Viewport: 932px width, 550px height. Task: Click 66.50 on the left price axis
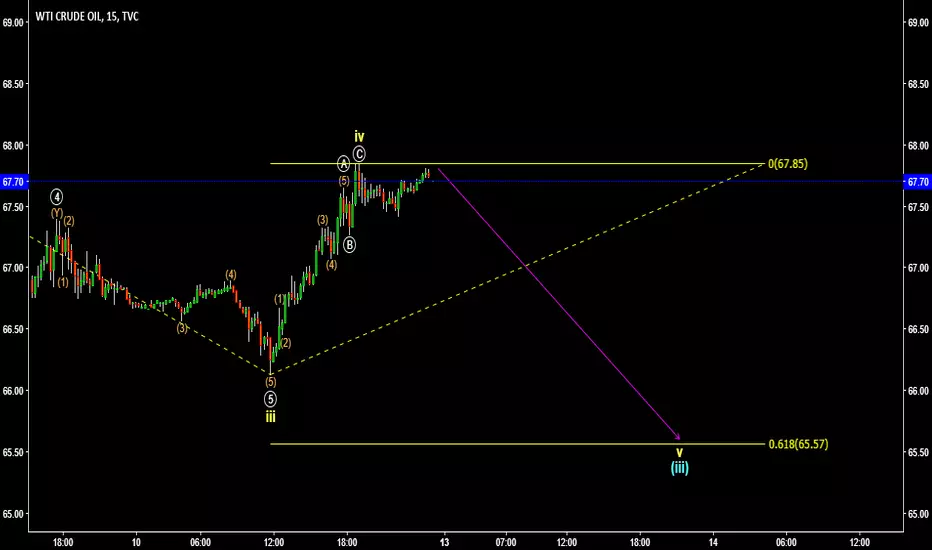point(13,329)
